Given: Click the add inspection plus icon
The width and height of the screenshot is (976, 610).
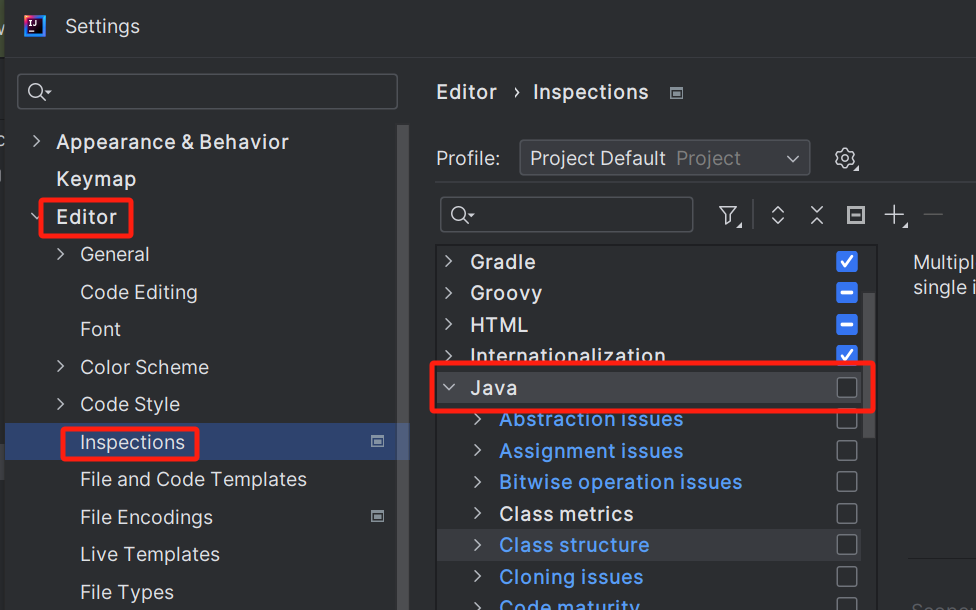Looking at the screenshot, I should [894, 215].
